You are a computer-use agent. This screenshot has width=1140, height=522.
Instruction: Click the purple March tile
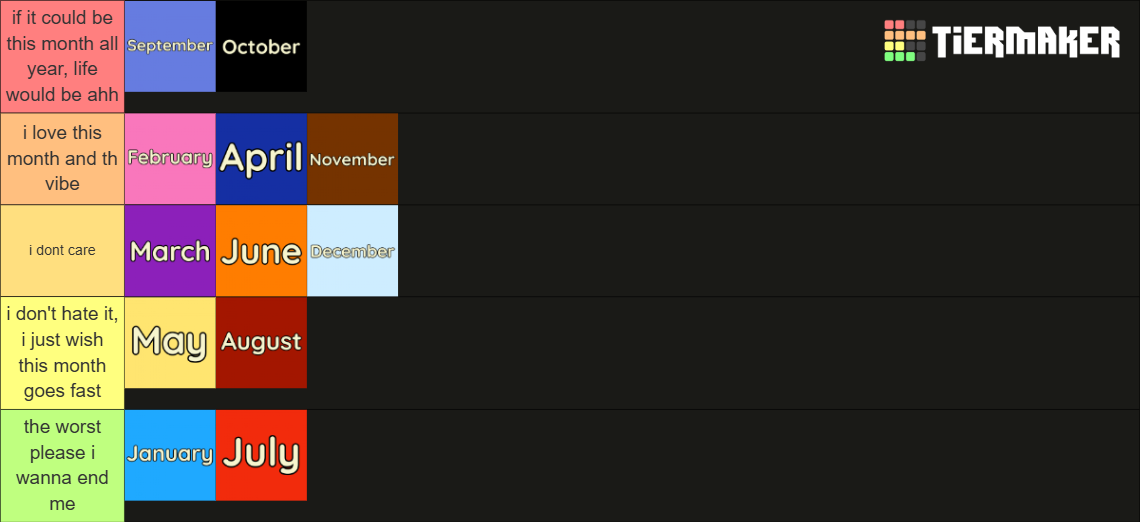point(170,251)
